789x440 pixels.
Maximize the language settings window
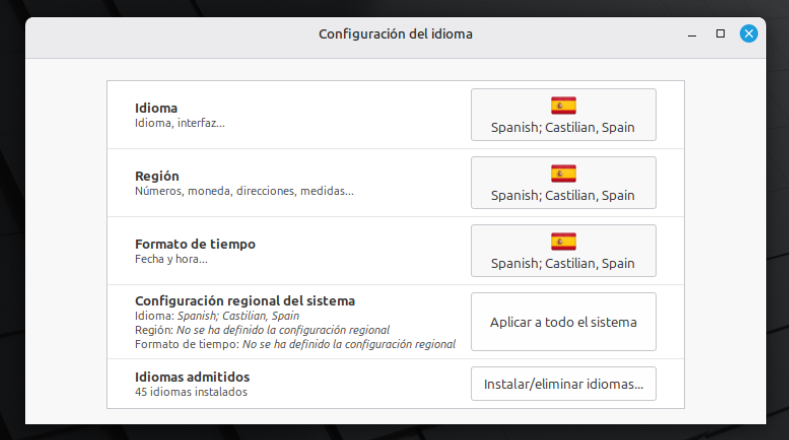click(x=720, y=34)
